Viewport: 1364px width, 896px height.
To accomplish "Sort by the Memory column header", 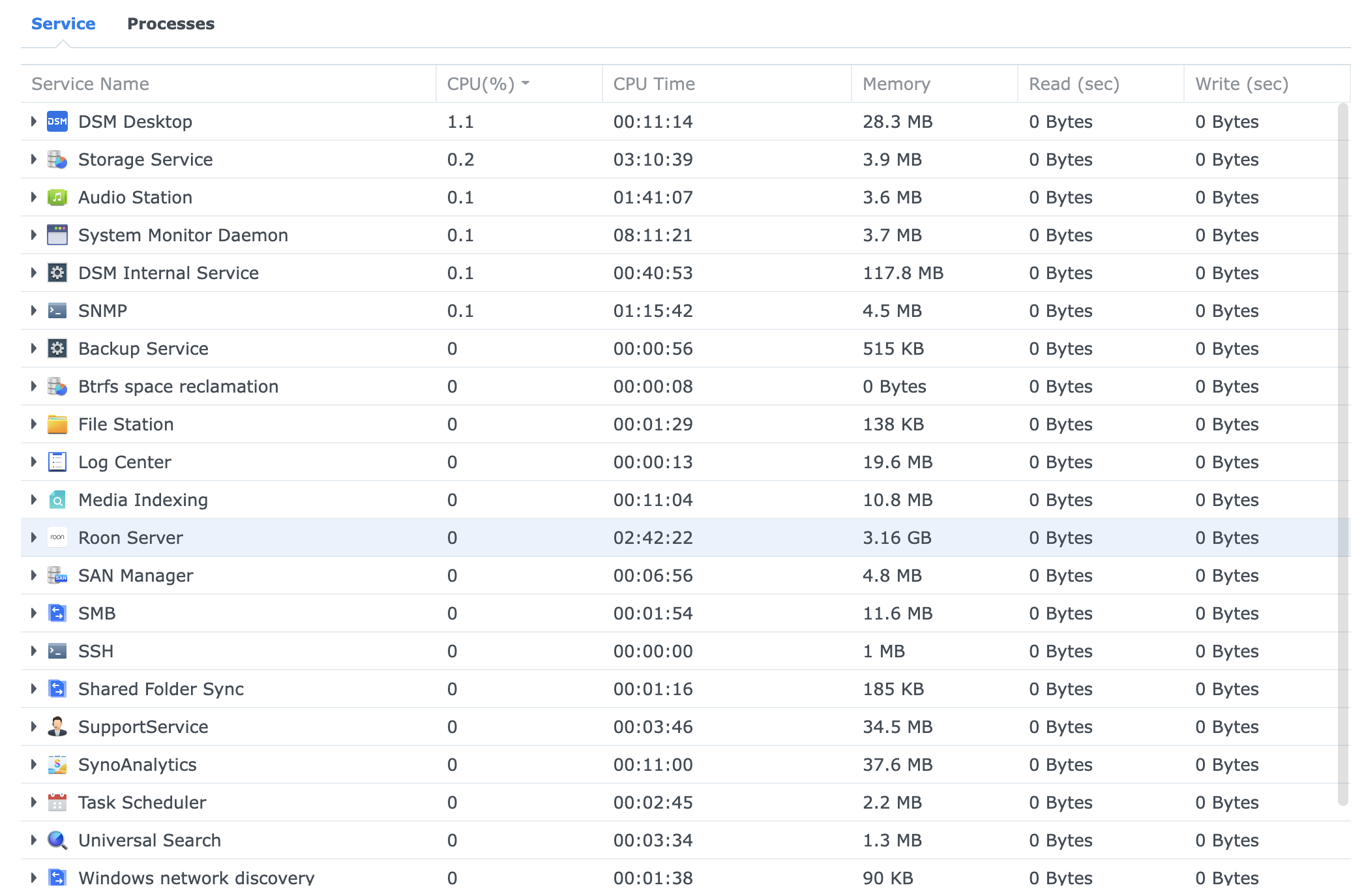I will click(896, 83).
